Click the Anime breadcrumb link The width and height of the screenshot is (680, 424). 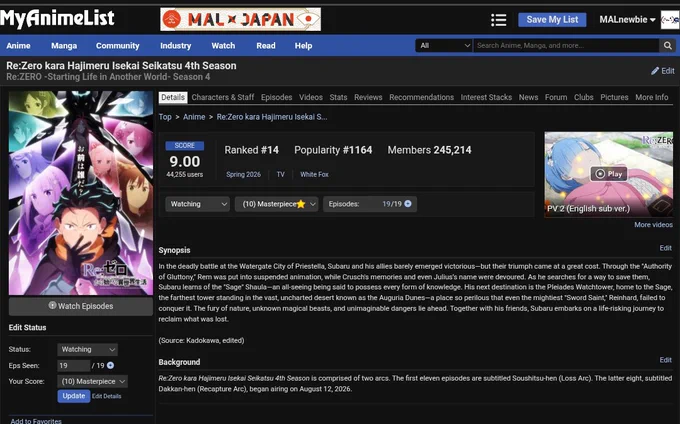[x=194, y=117]
